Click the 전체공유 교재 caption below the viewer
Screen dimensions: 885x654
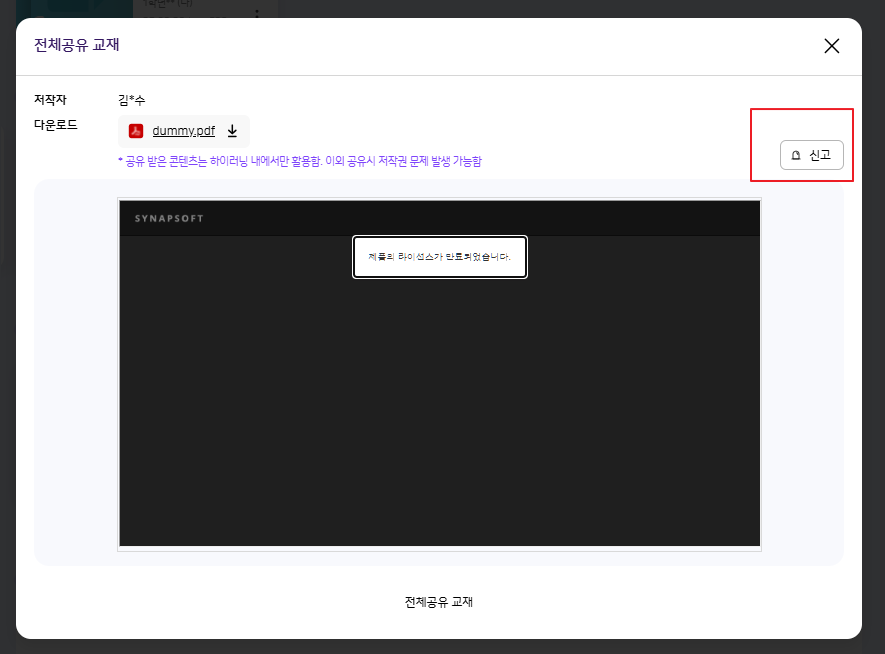[x=438, y=602]
